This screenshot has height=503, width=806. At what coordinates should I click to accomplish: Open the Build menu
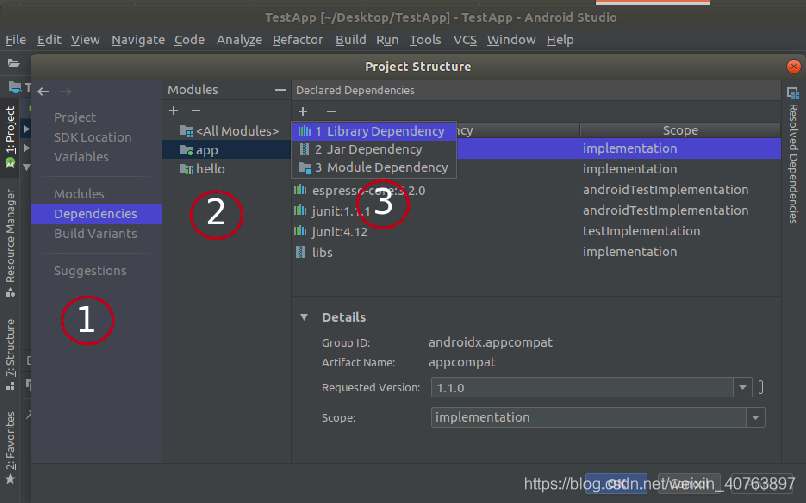pyautogui.click(x=351, y=40)
